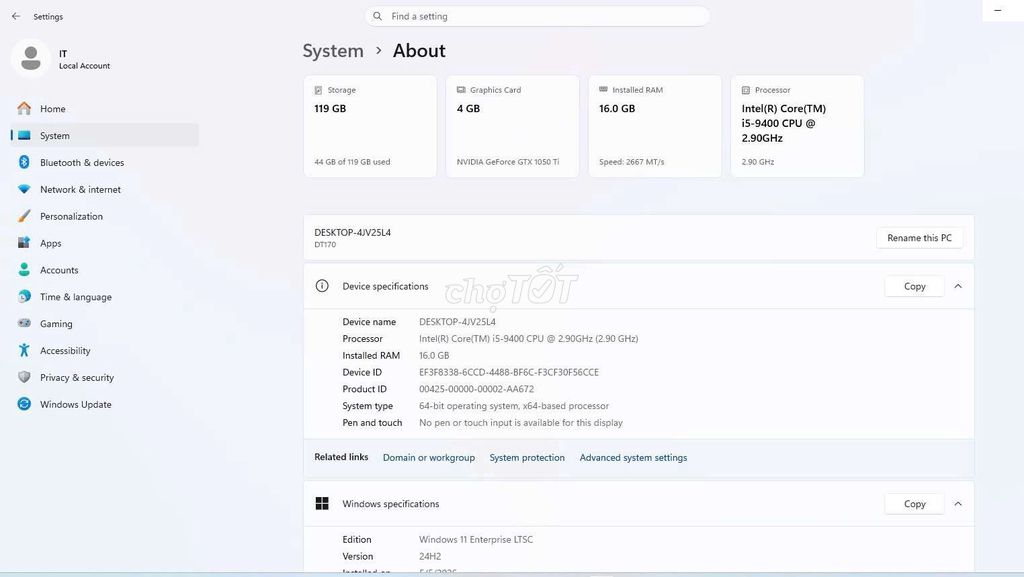
Task: Collapse the Device specifications section
Action: (958, 286)
